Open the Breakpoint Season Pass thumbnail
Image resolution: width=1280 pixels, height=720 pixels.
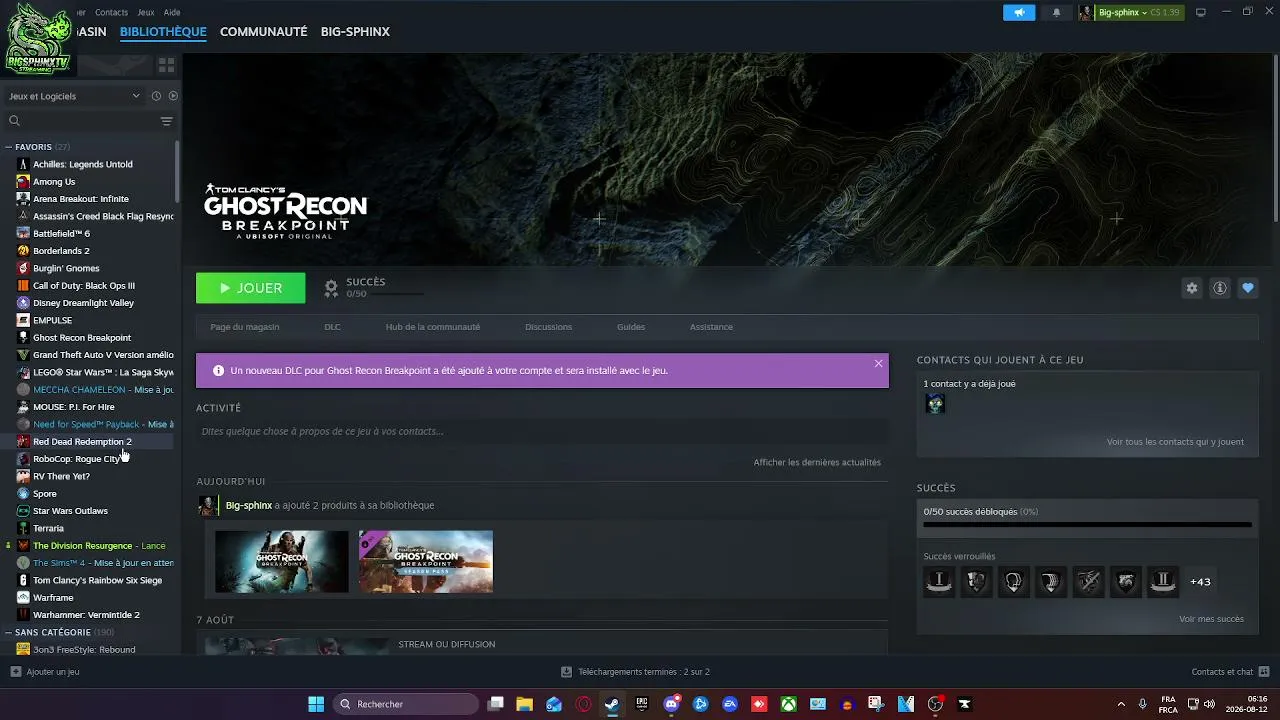click(x=426, y=562)
